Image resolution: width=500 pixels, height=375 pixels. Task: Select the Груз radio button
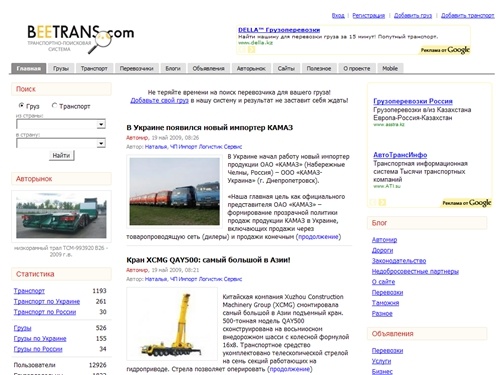(x=21, y=106)
